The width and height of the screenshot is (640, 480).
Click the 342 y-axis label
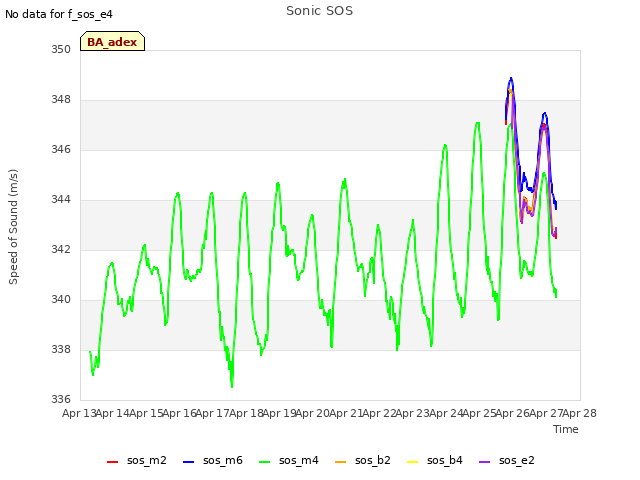(60, 249)
